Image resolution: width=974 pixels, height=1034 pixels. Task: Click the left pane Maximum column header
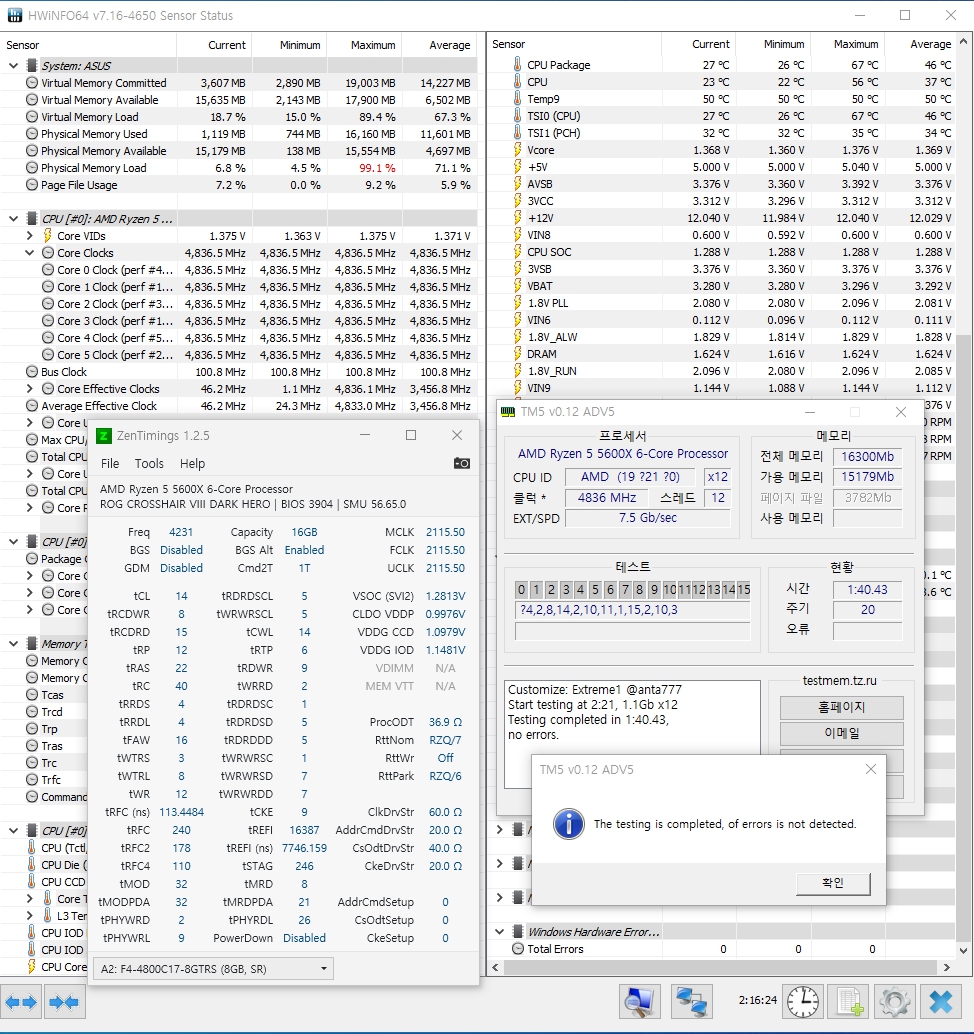pos(364,45)
